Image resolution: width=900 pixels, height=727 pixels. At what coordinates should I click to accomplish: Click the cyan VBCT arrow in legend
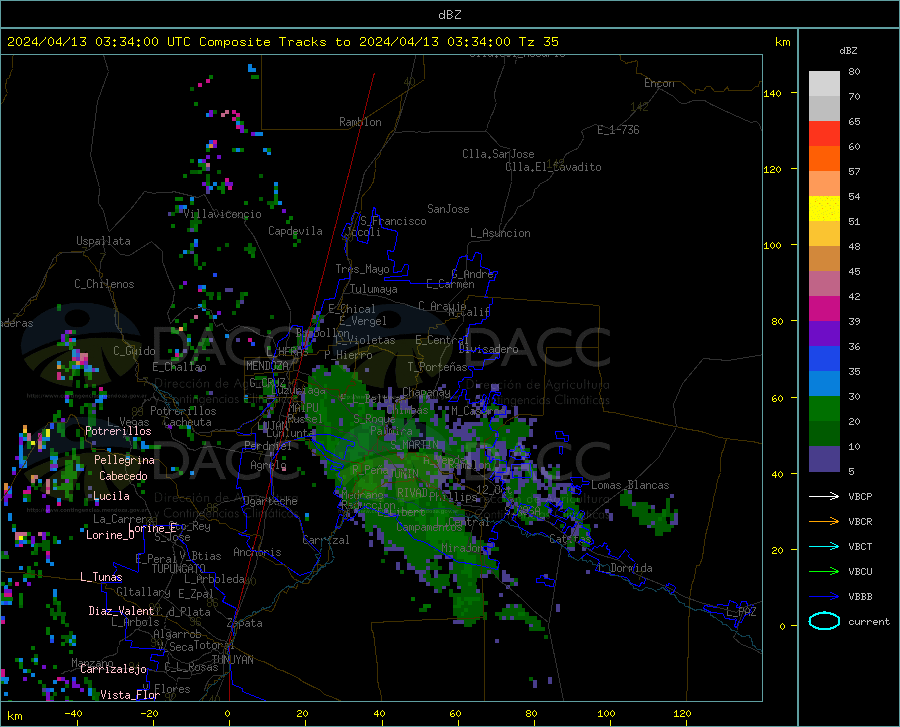click(824, 546)
